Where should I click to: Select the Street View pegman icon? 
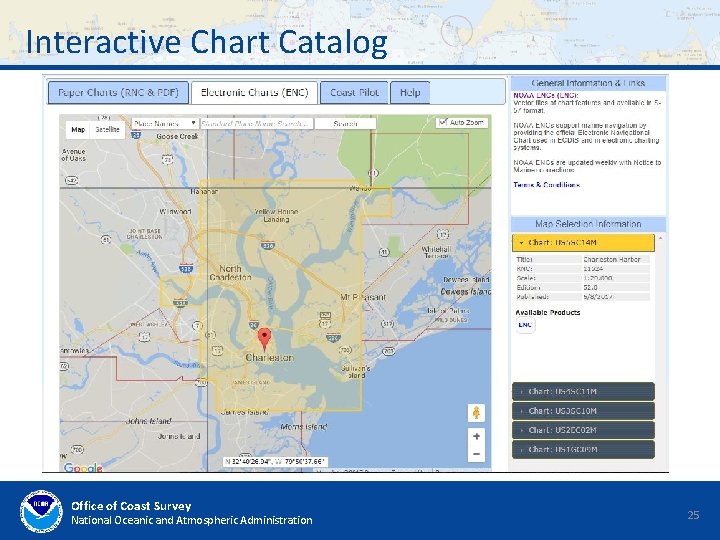click(x=476, y=412)
